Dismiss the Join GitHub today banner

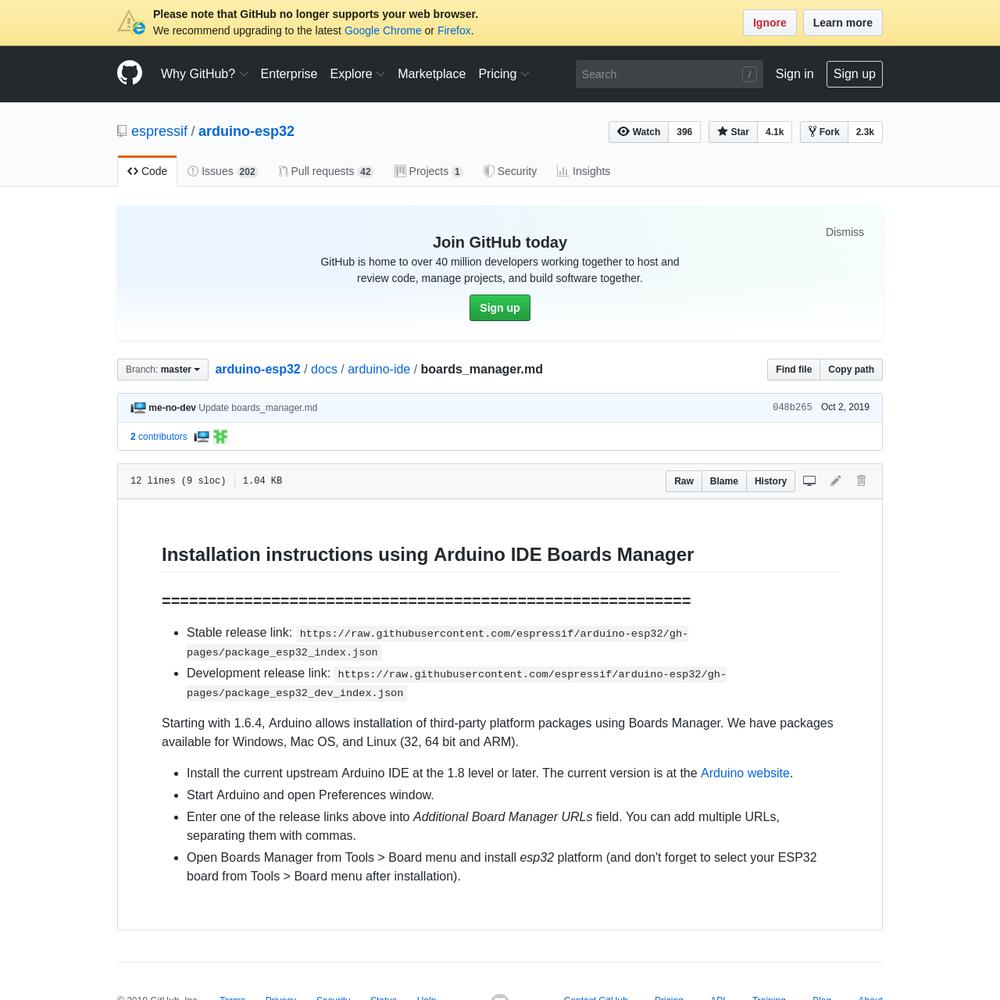(x=844, y=232)
